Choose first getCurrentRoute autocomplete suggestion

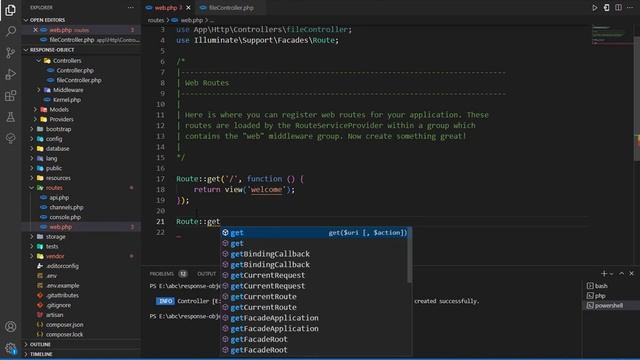click(x=314, y=297)
